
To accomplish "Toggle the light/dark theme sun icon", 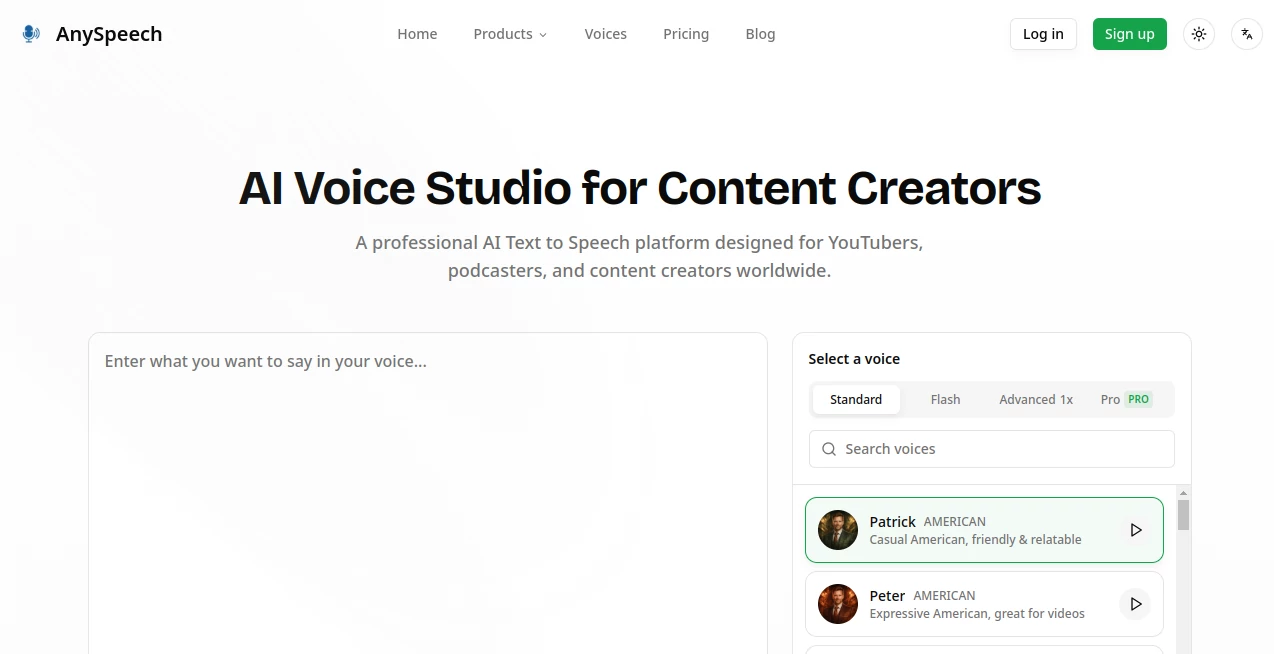I will pyautogui.click(x=1199, y=34).
